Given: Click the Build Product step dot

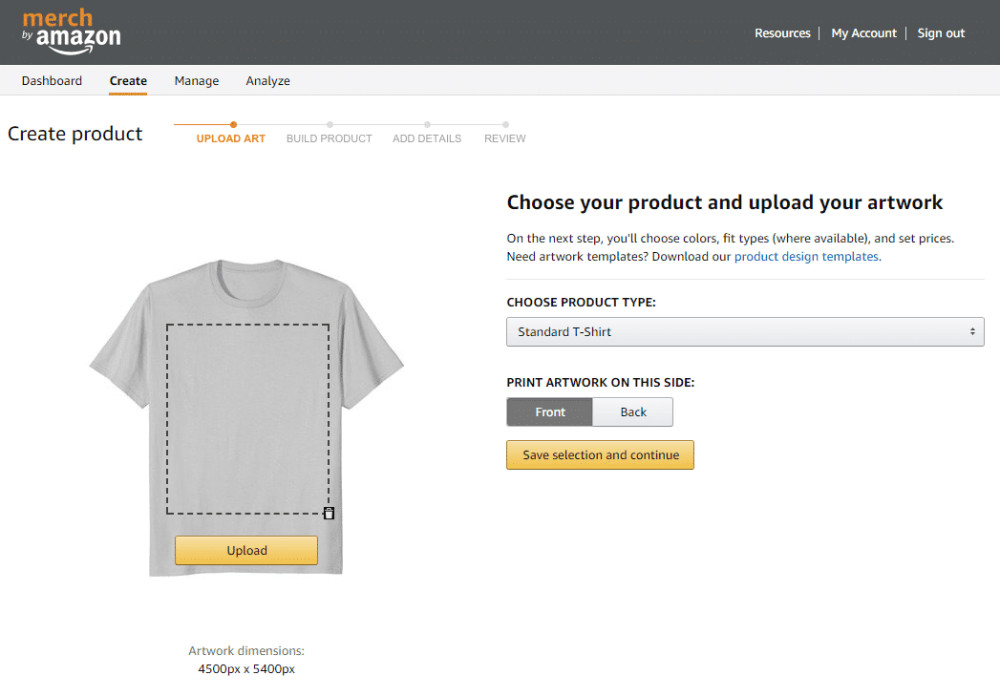Looking at the screenshot, I should [x=330, y=125].
